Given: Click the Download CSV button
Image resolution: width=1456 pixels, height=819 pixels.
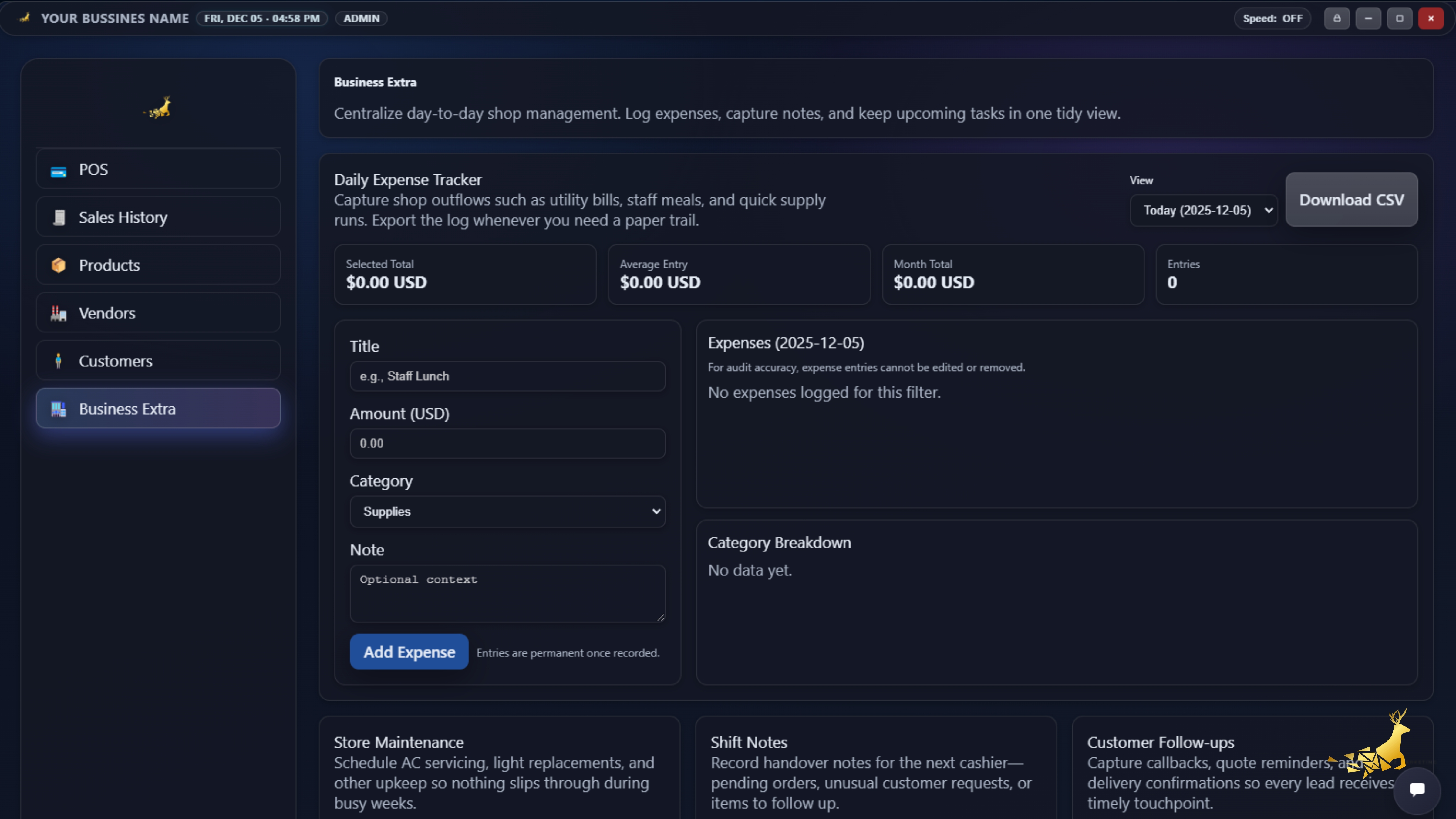Looking at the screenshot, I should (1351, 200).
